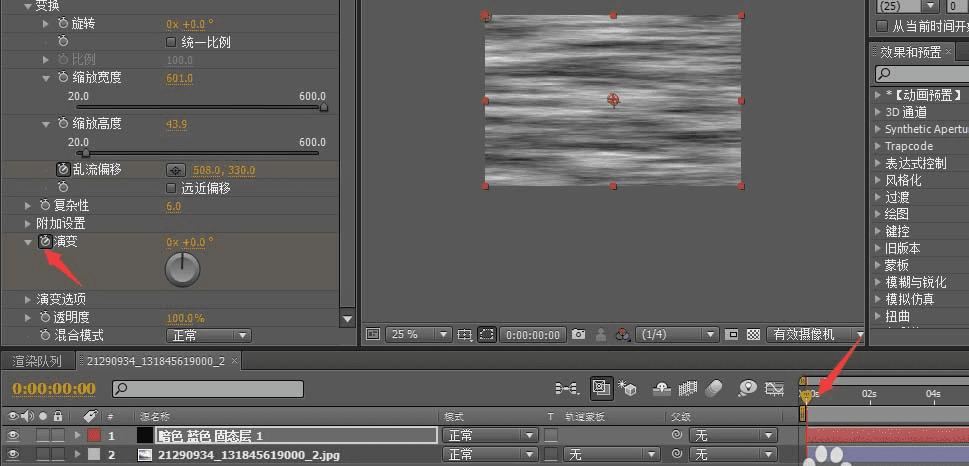Enable motion blur timeline icon
969x466 pixels.
714,388
